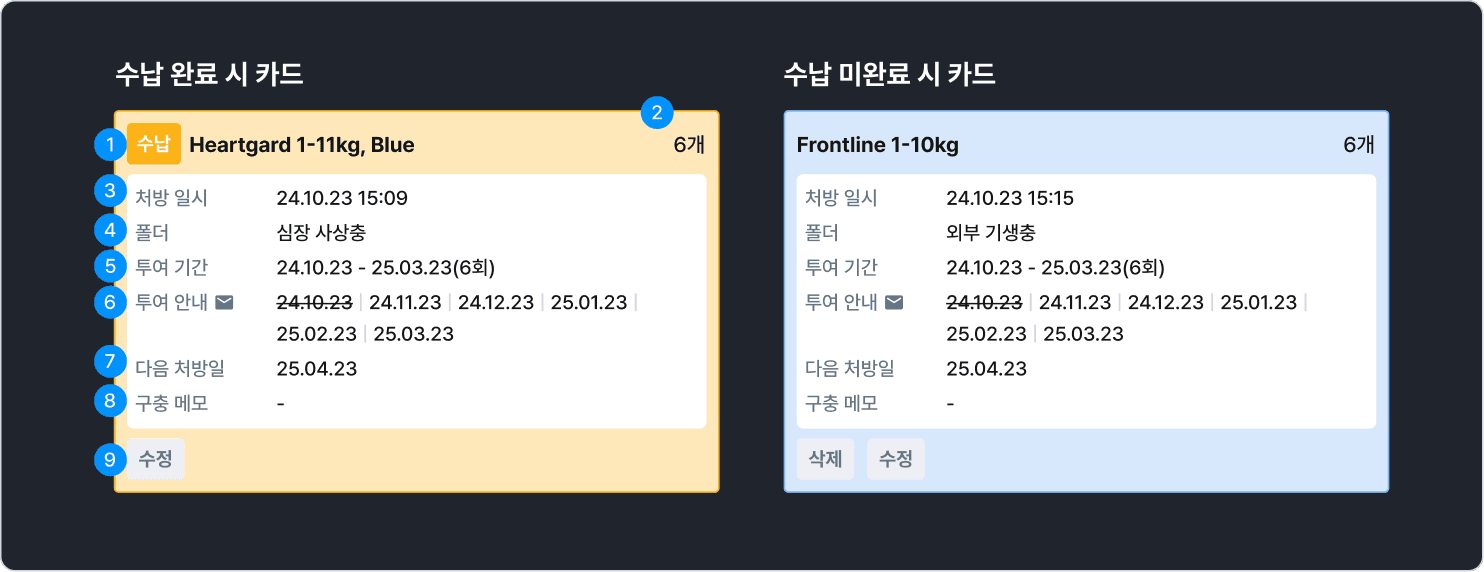
Task: Click 6개 quantity in Frontline card
Action: [1359, 145]
